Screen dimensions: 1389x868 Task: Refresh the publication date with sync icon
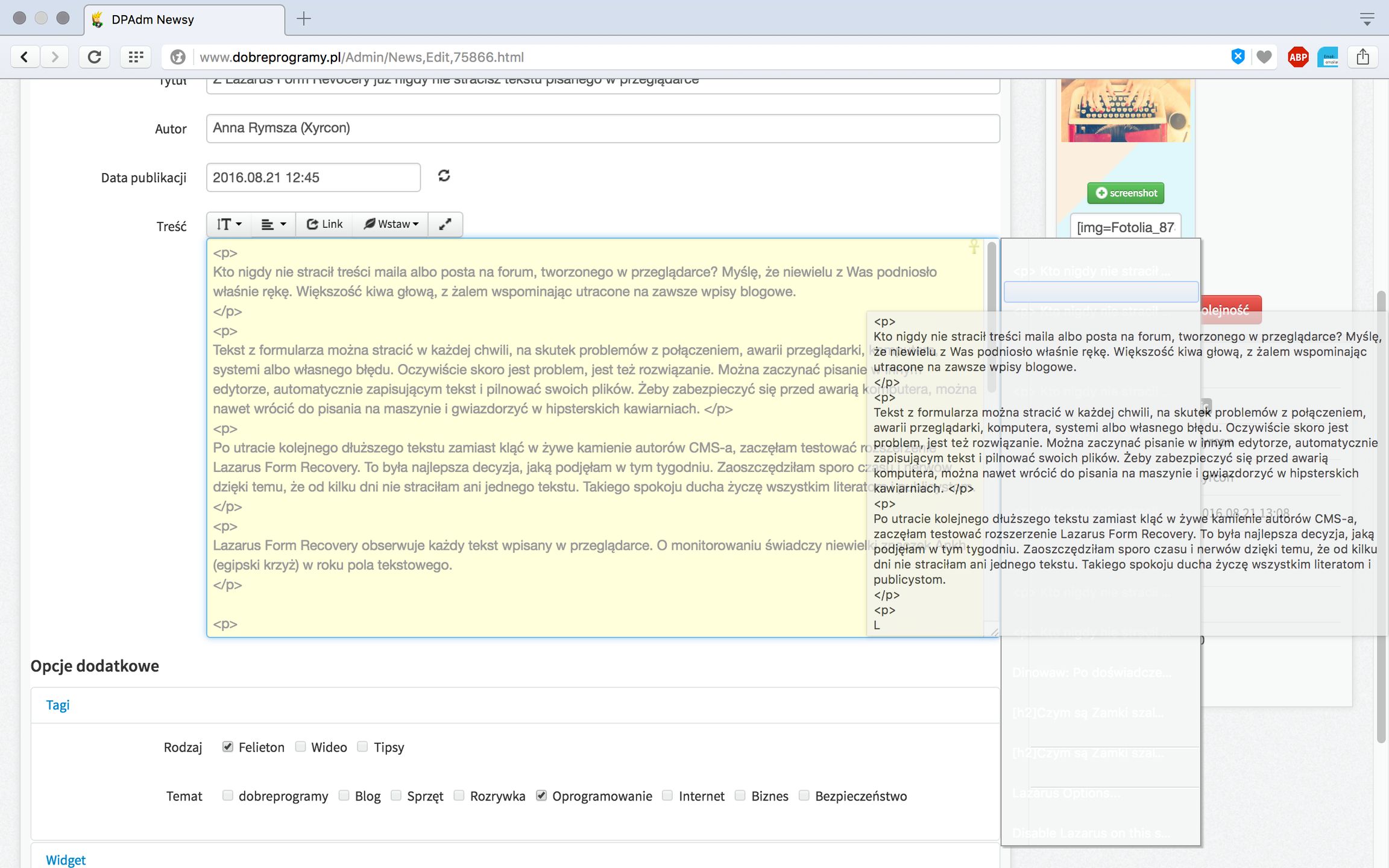(x=444, y=176)
